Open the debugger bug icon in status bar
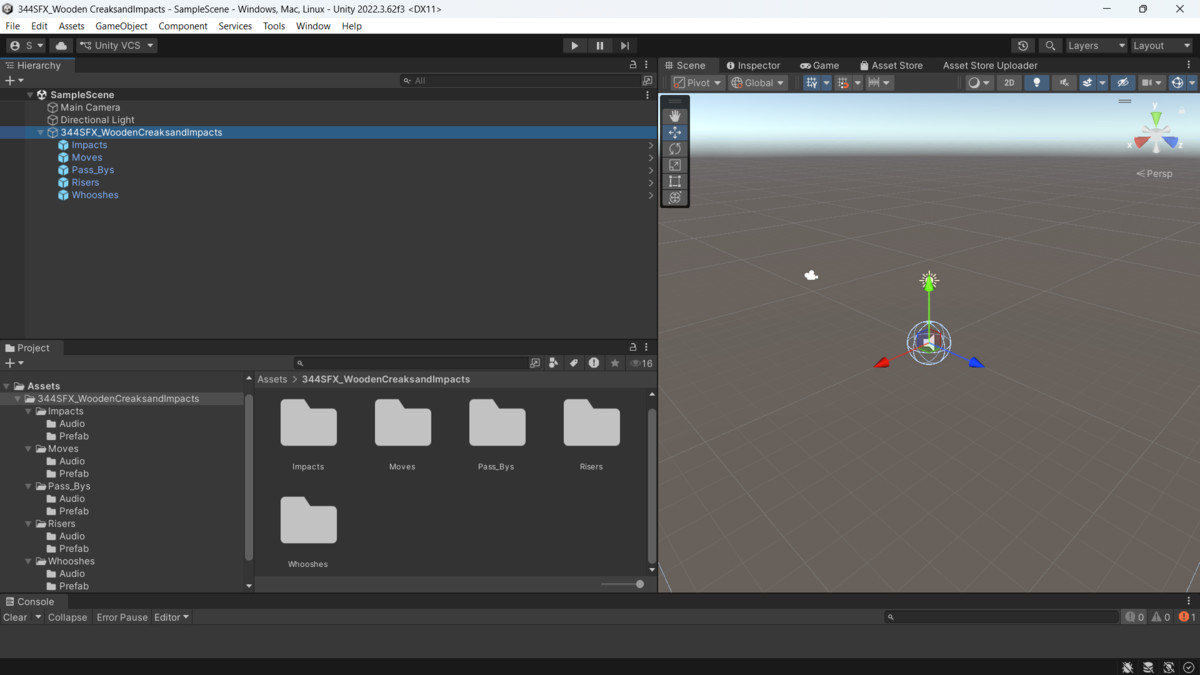The height and width of the screenshot is (675, 1200). pyautogui.click(x=1127, y=667)
